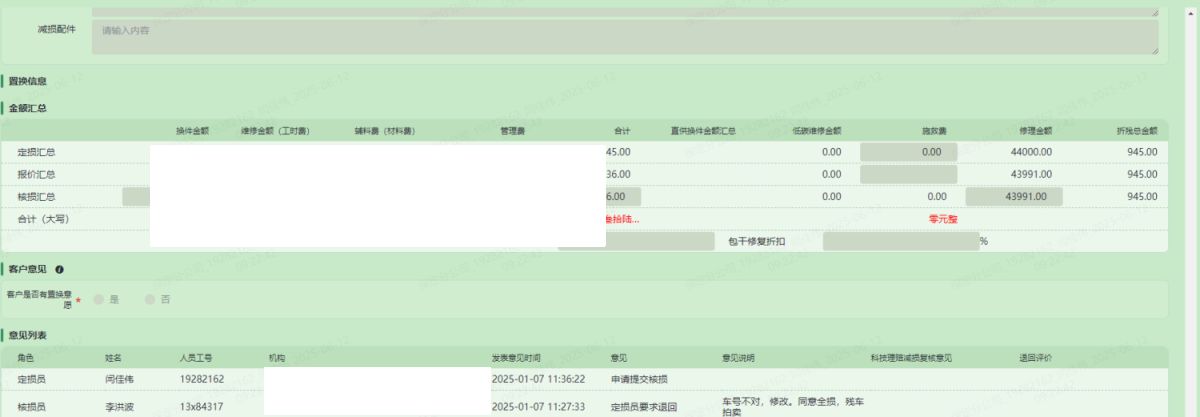The height and width of the screenshot is (417, 1200).
Task: Click the 定损员要求退回 opinion cell
Action: click(x=644, y=407)
